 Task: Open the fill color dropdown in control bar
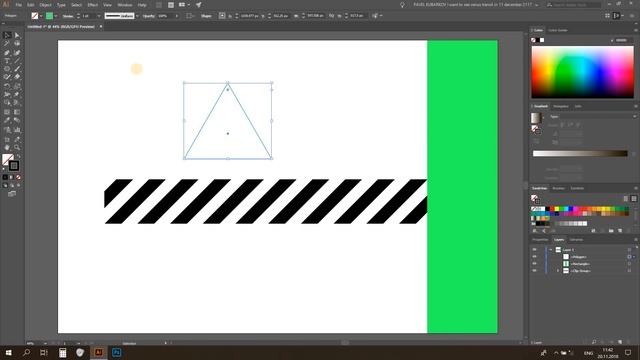41,16
